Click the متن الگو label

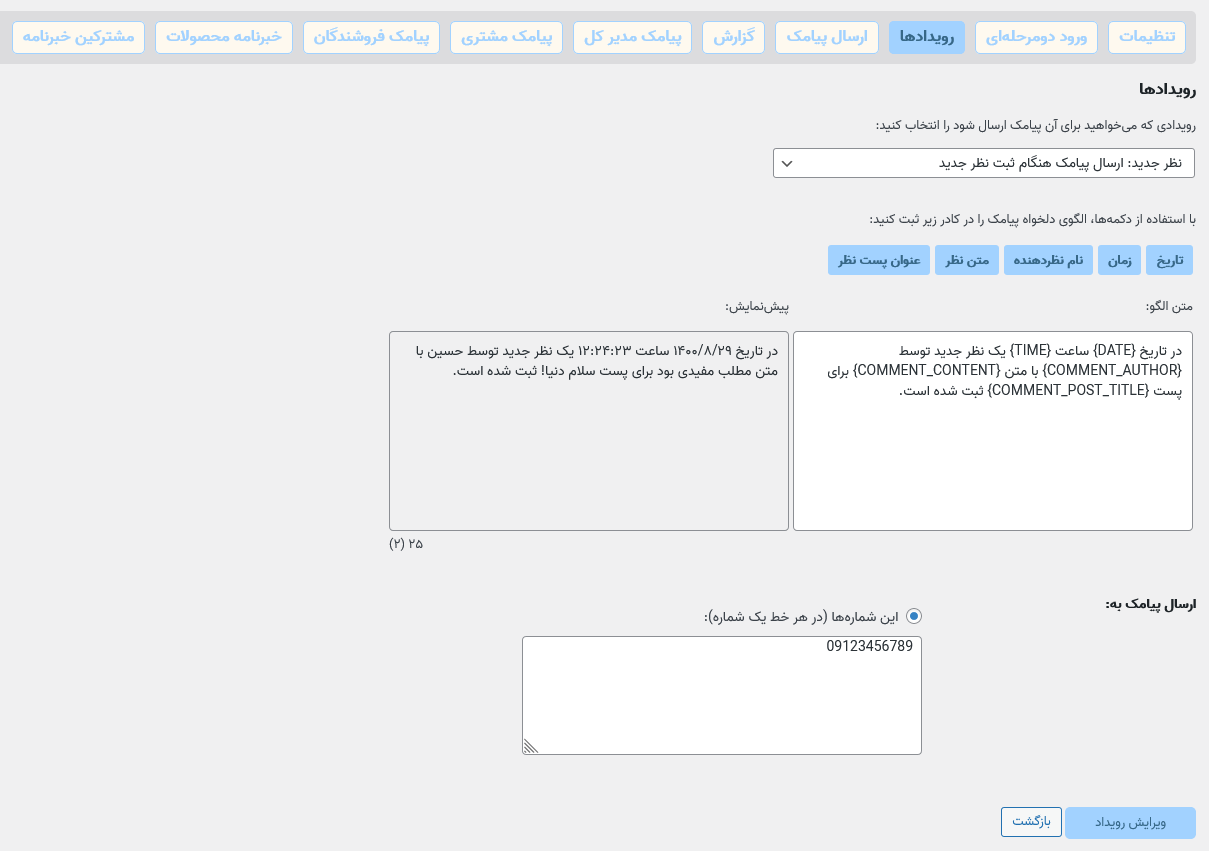1169,305
